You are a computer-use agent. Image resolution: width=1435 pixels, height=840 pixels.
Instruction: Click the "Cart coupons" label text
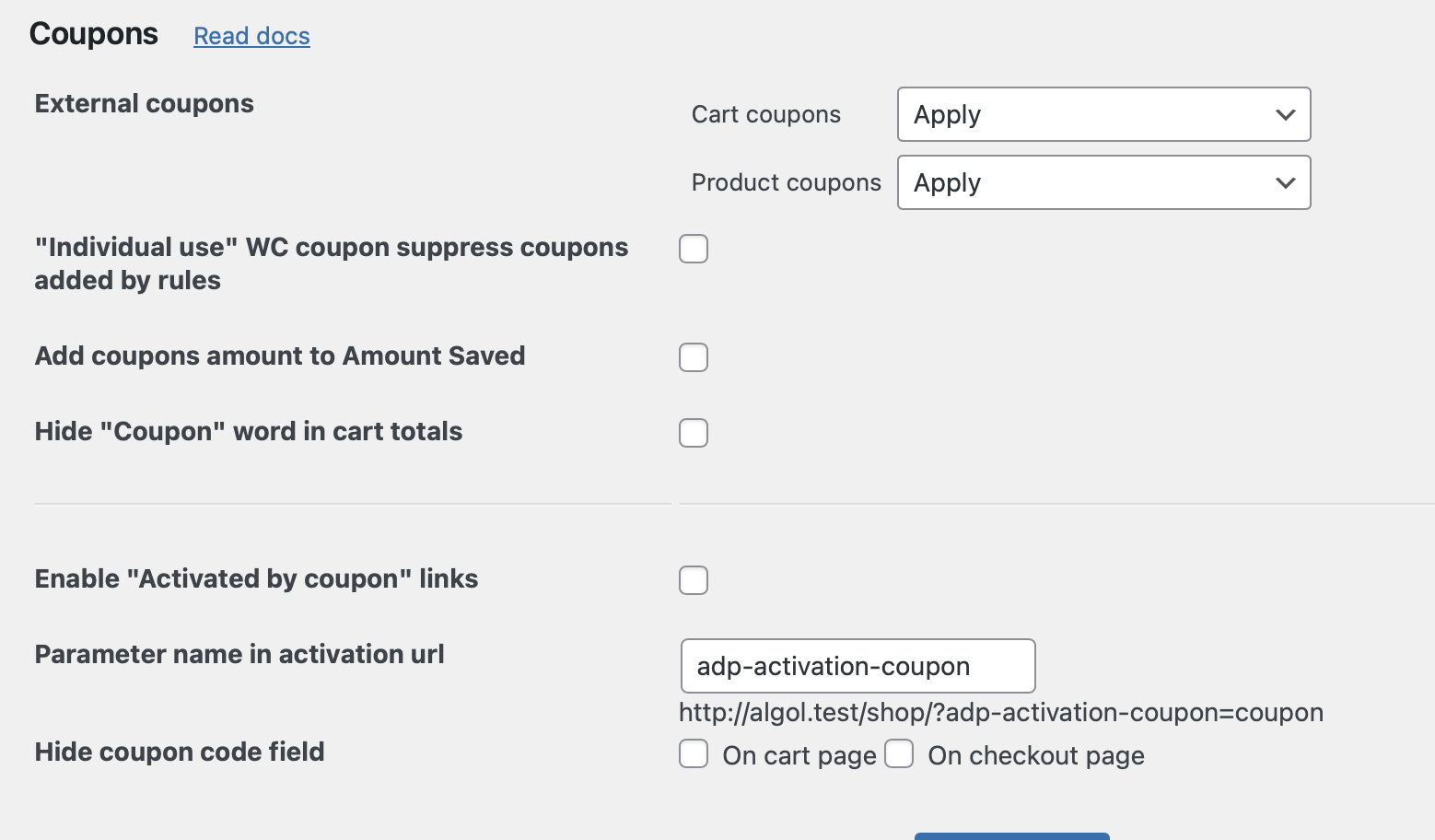coord(765,114)
